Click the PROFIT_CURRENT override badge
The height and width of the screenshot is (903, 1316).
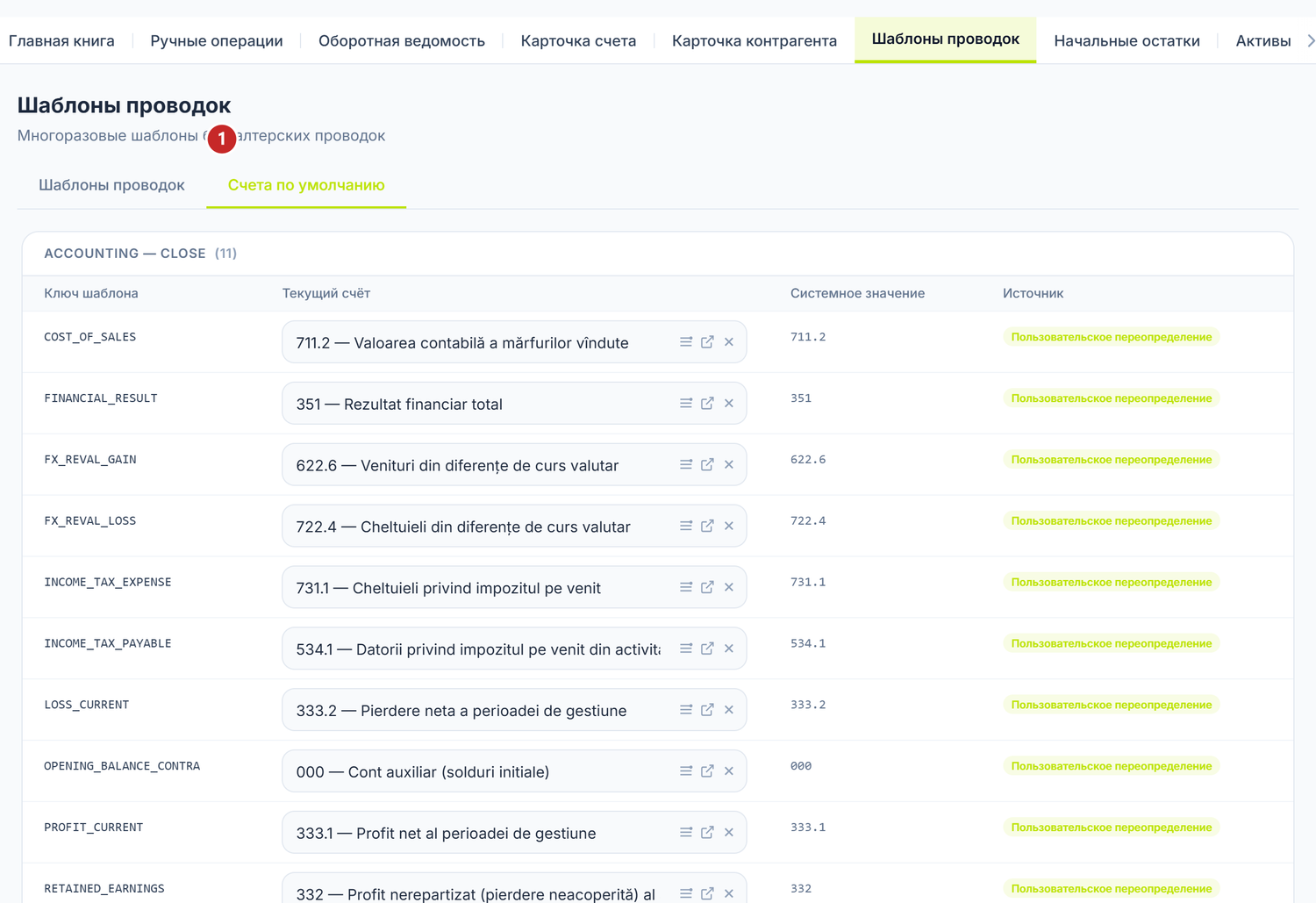[1112, 828]
